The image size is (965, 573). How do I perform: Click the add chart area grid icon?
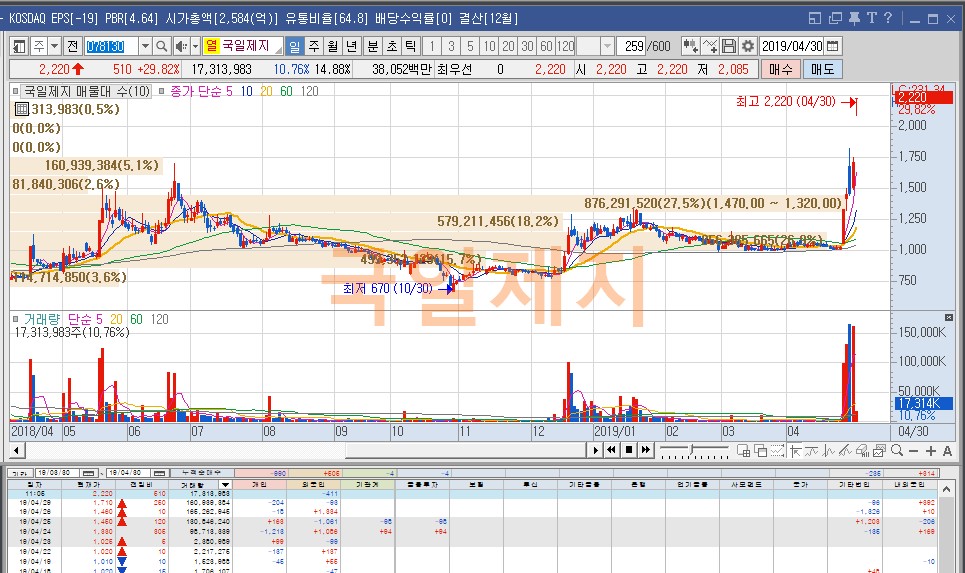tap(743, 451)
